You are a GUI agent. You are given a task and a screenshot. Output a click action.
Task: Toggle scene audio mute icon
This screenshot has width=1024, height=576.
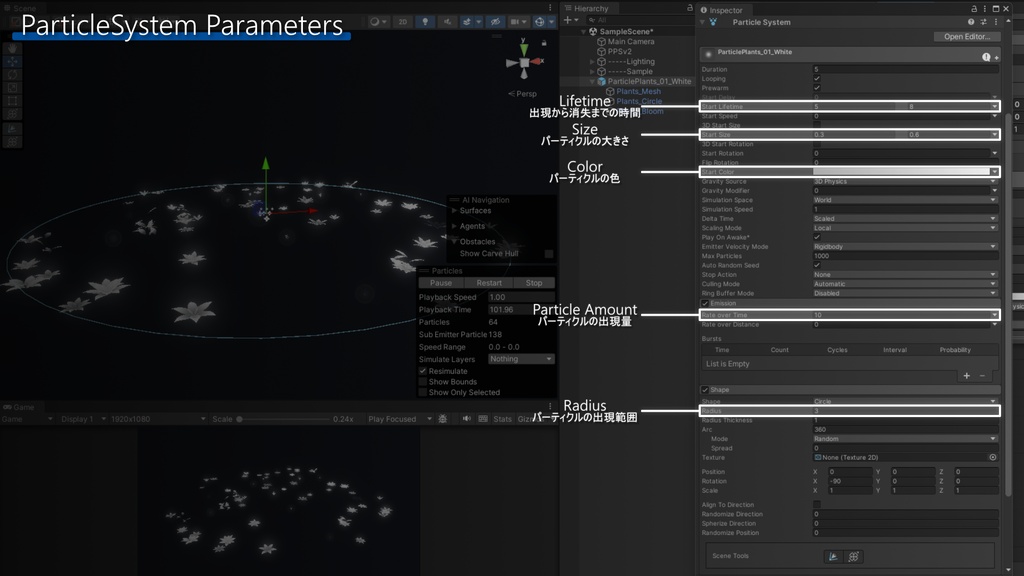pyautogui.click(x=447, y=22)
